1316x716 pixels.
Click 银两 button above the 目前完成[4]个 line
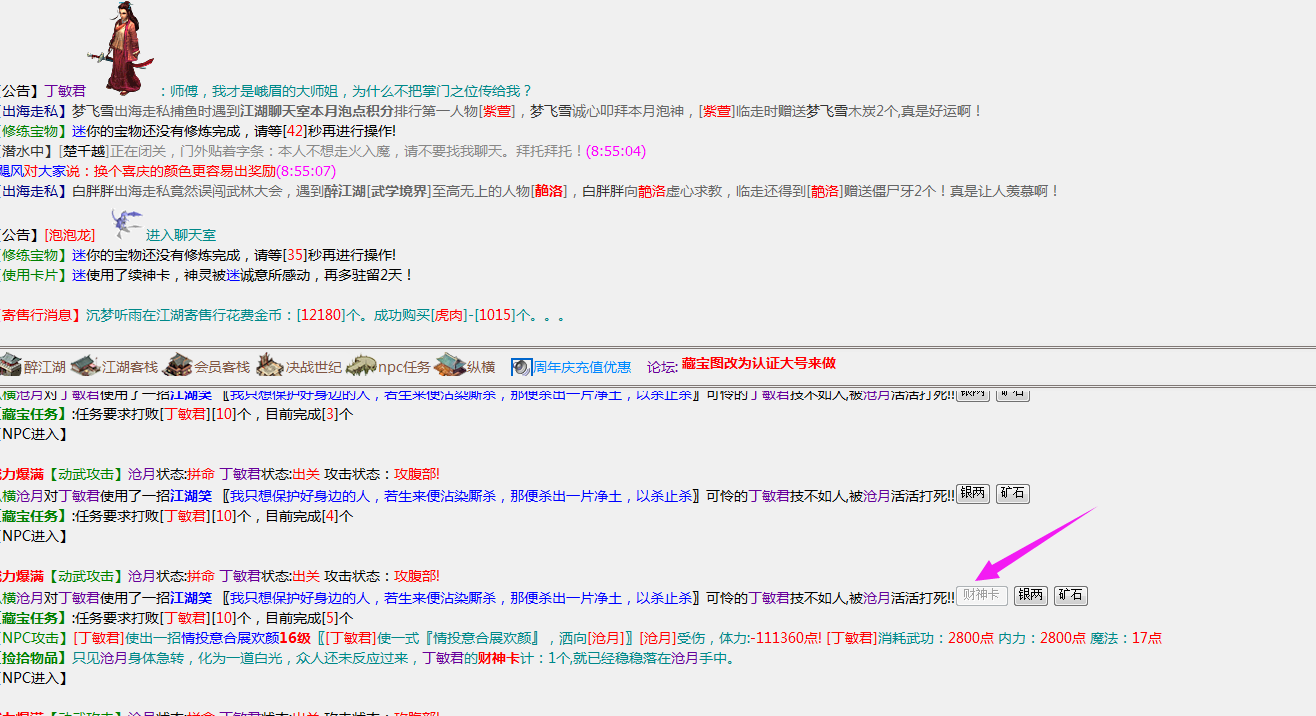pyautogui.click(x=973, y=494)
